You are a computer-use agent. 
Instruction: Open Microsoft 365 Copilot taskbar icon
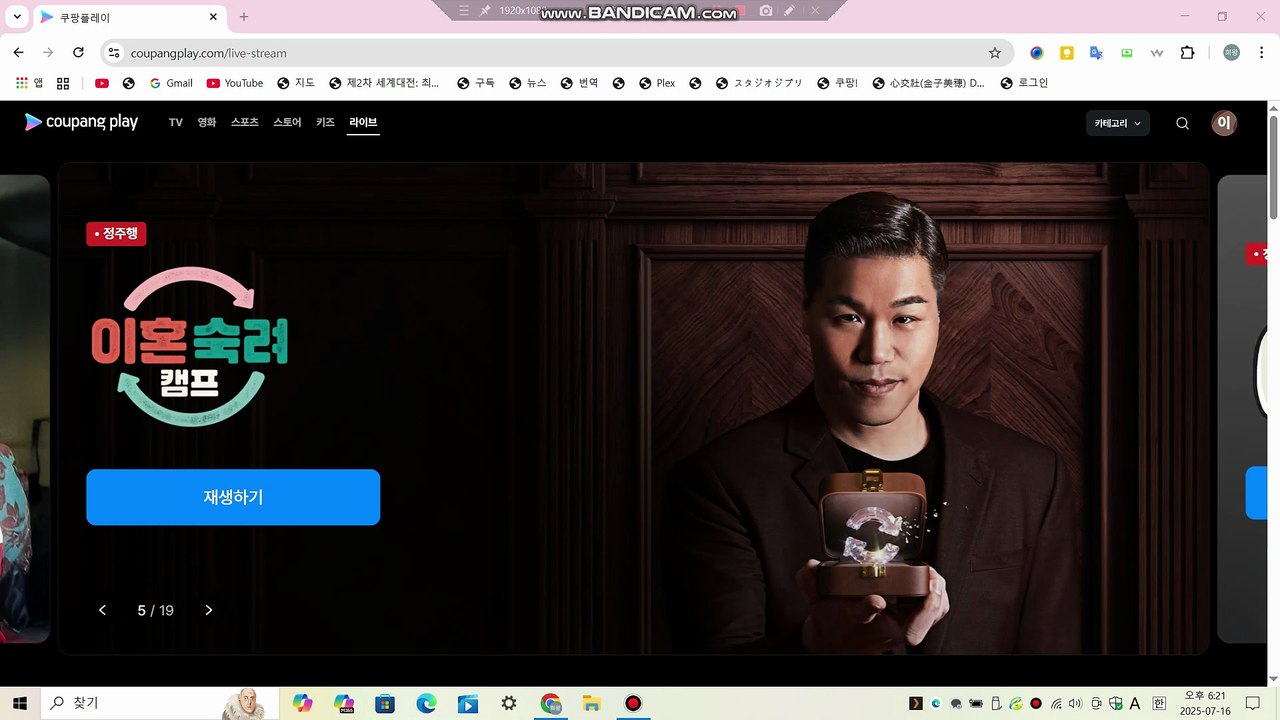[x=344, y=703]
